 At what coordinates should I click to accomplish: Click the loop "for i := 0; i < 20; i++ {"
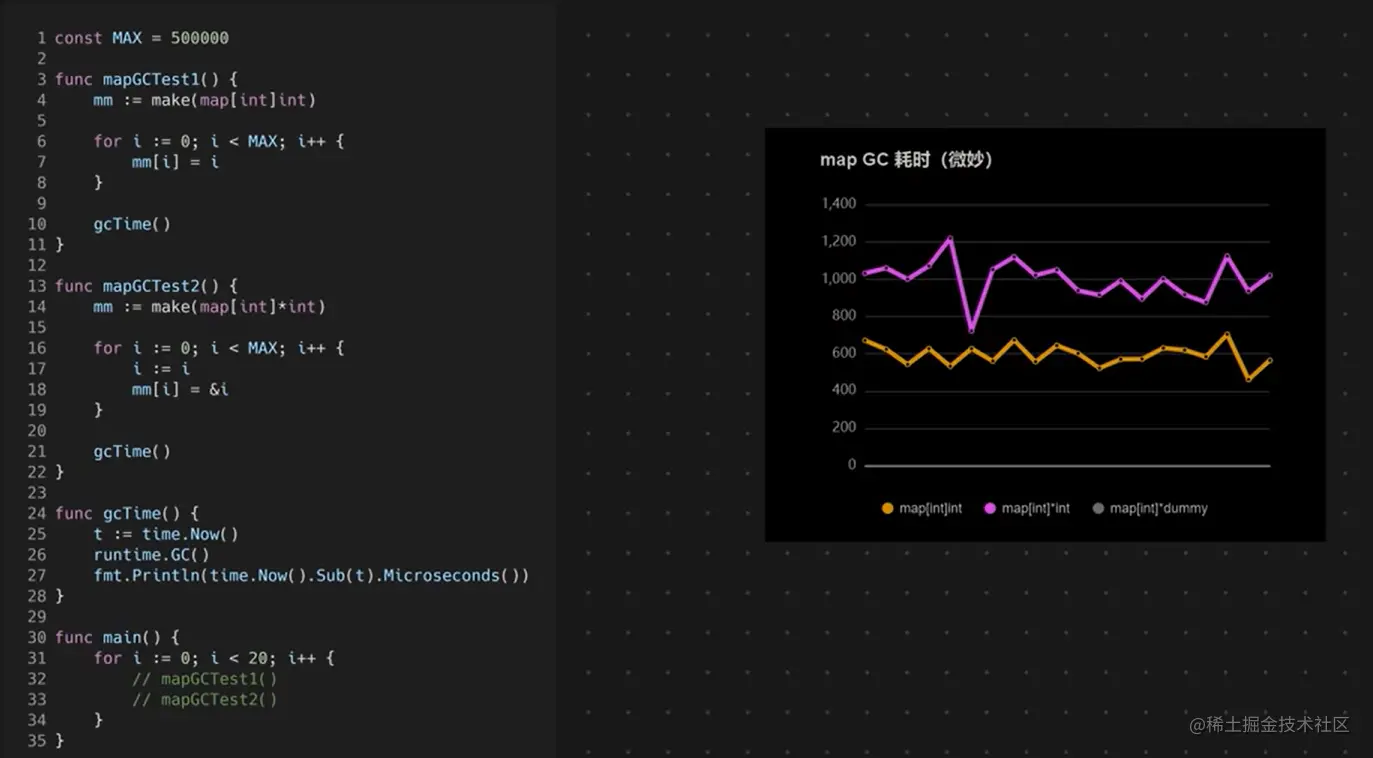pos(214,658)
